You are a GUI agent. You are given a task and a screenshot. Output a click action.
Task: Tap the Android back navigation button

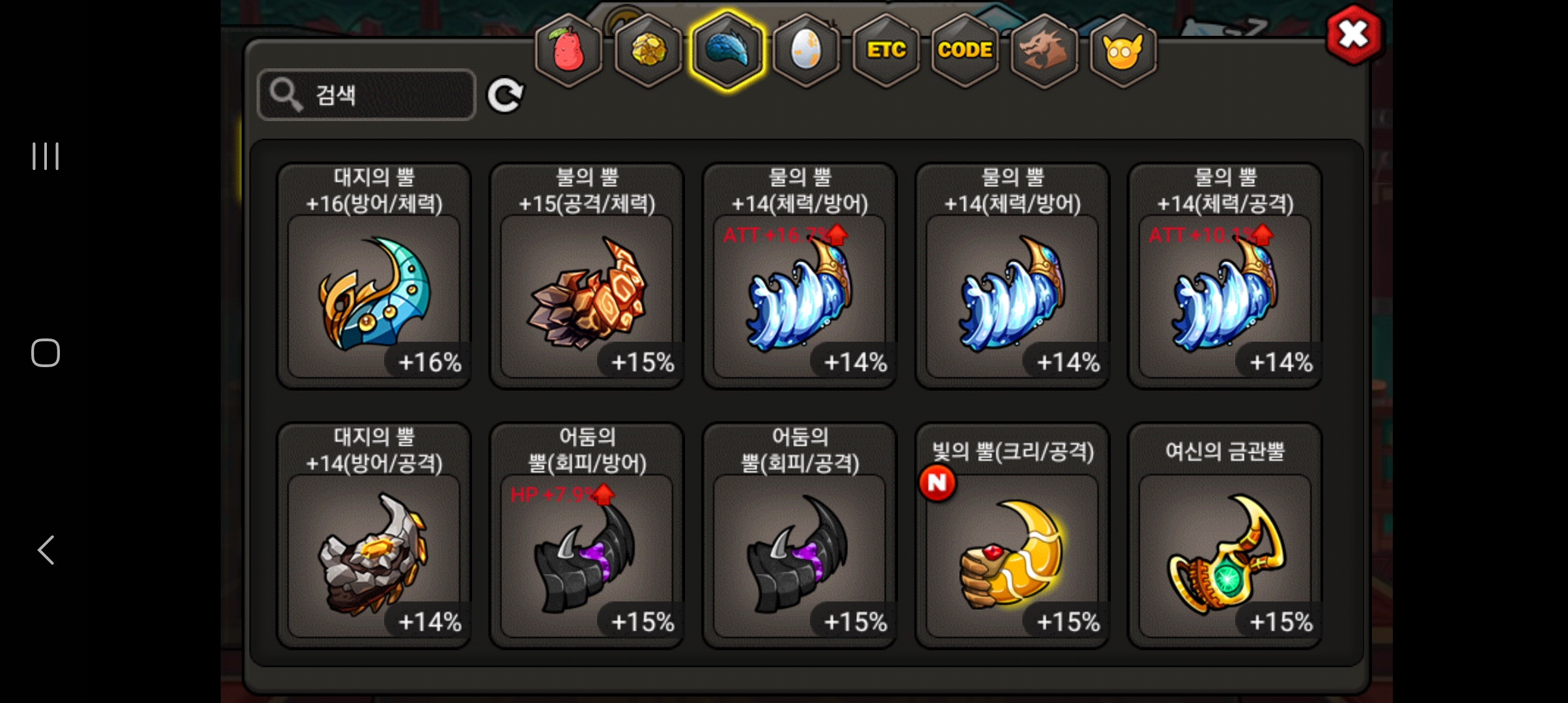(x=46, y=550)
